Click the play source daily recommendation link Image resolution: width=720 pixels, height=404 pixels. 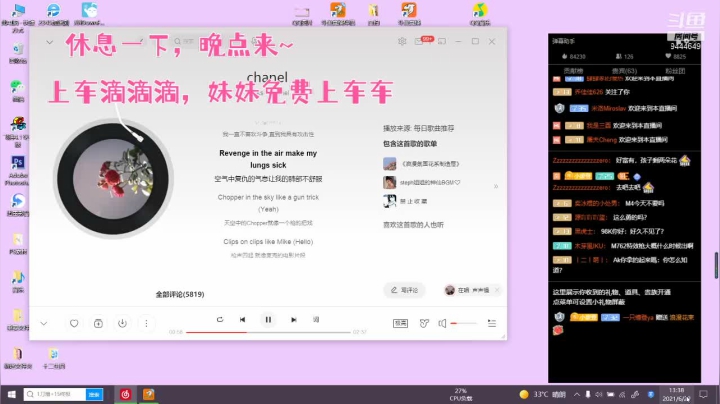pyautogui.click(x=433, y=128)
